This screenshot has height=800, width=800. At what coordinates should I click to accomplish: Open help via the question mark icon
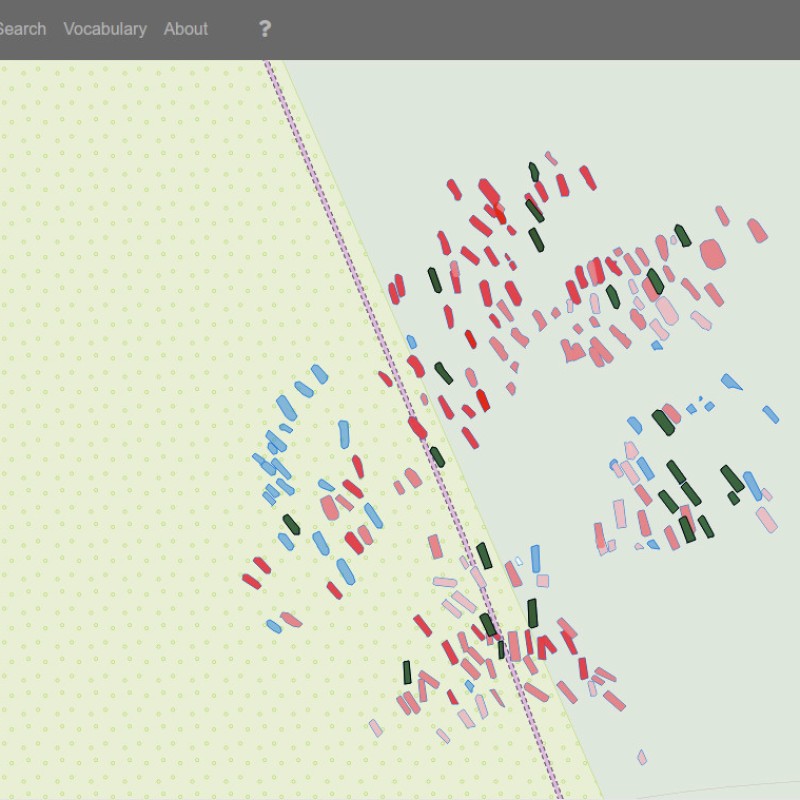[264, 29]
